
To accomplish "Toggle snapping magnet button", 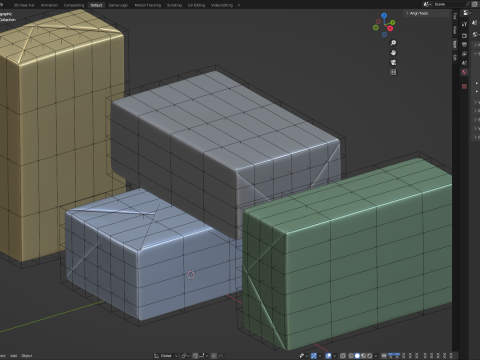I will pyautogui.click(x=195, y=356).
